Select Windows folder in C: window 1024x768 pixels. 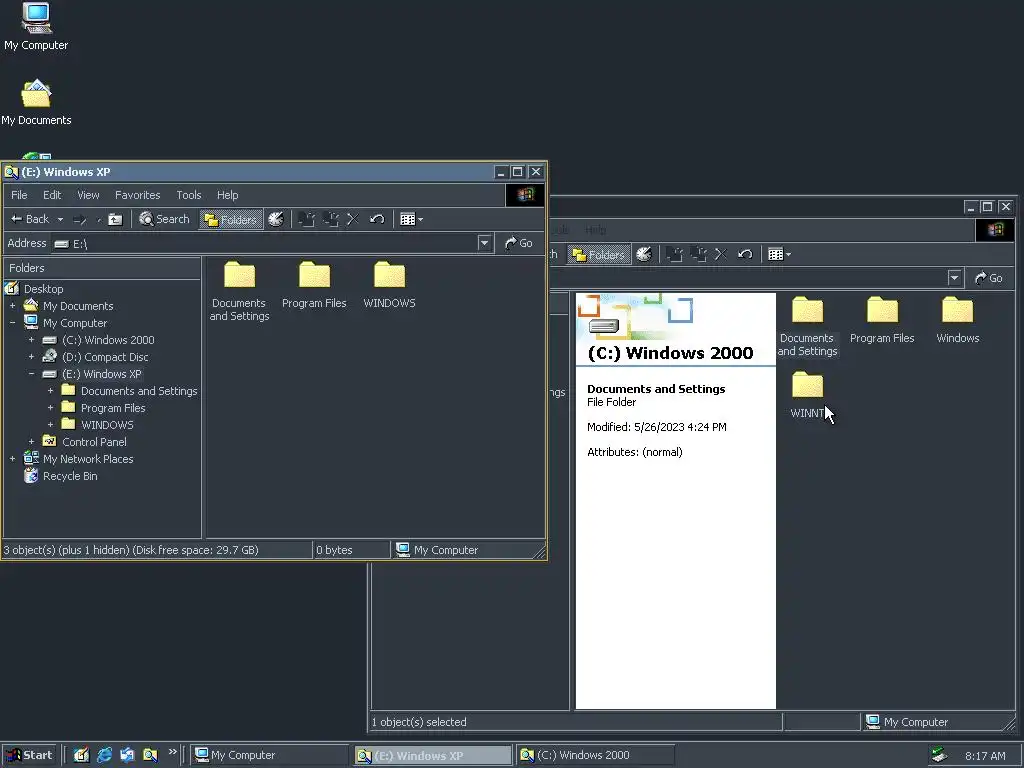click(957, 320)
